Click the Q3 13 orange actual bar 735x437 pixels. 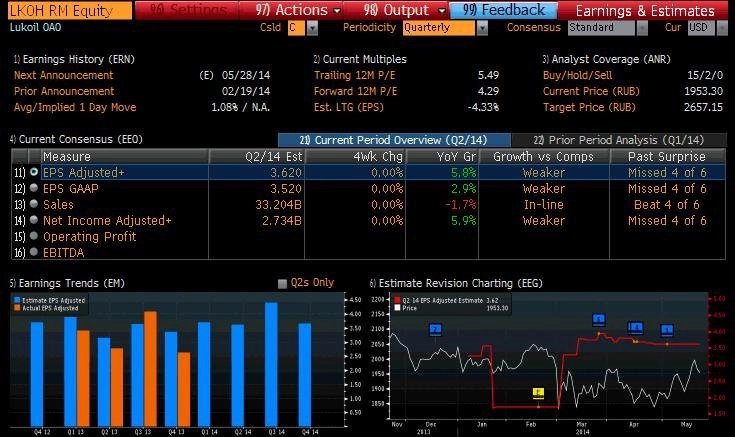point(150,369)
